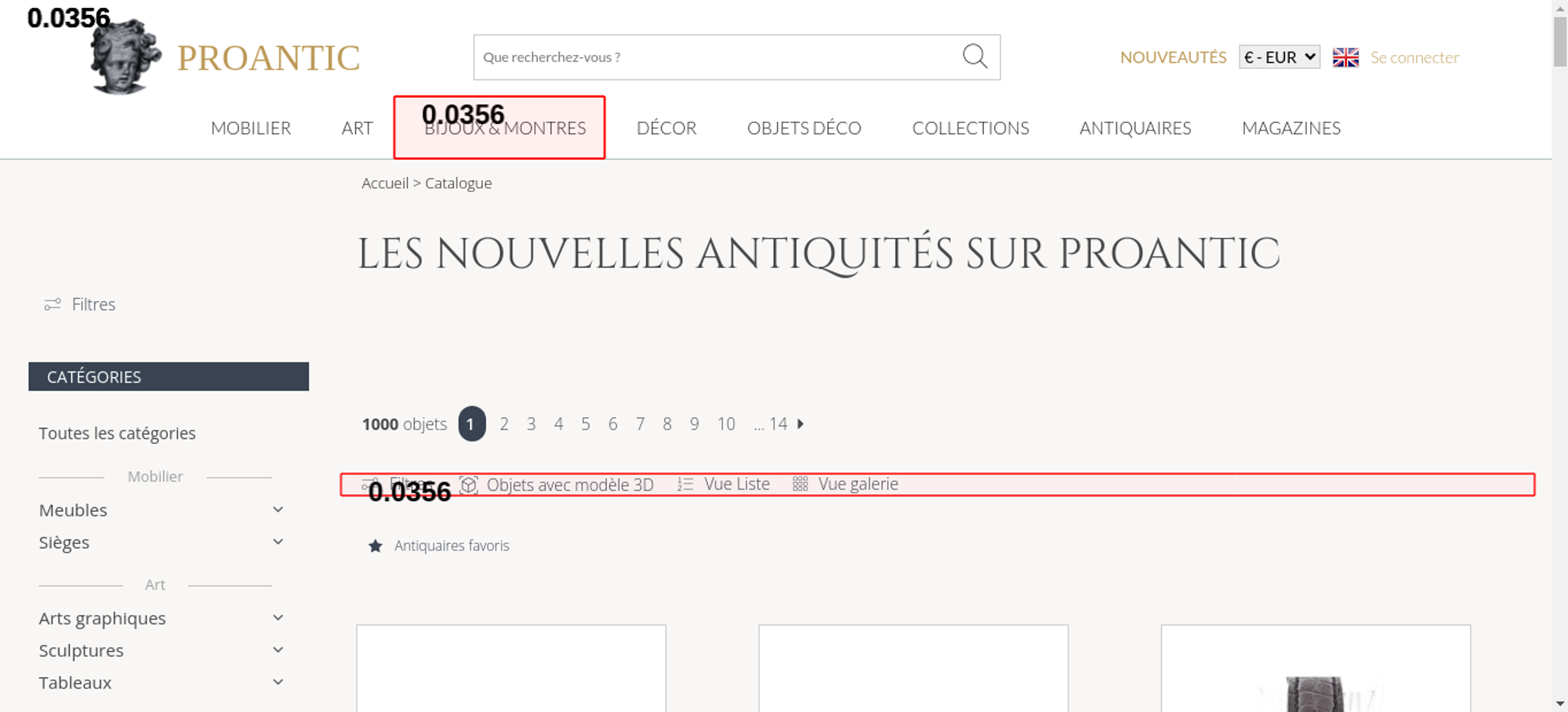Expand the Arts graphiques category
This screenshot has width=1568, height=712.
tap(278, 618)
